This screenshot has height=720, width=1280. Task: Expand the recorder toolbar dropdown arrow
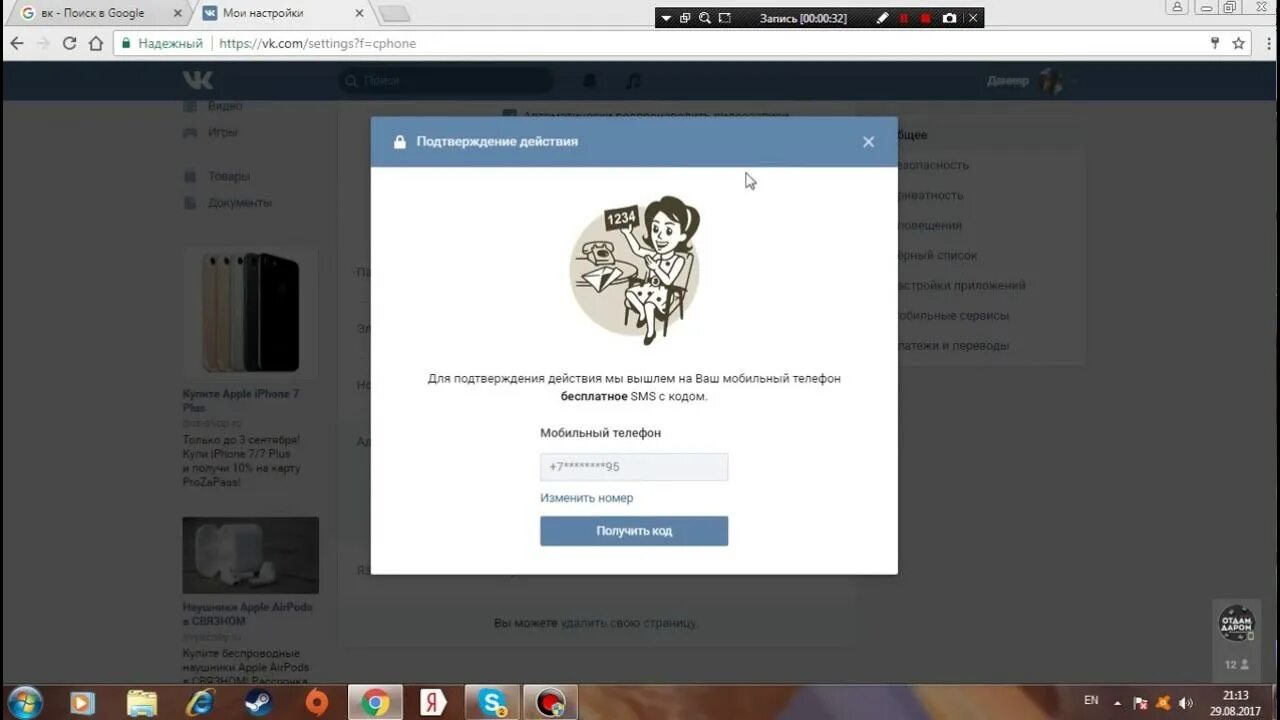[666, 18]
